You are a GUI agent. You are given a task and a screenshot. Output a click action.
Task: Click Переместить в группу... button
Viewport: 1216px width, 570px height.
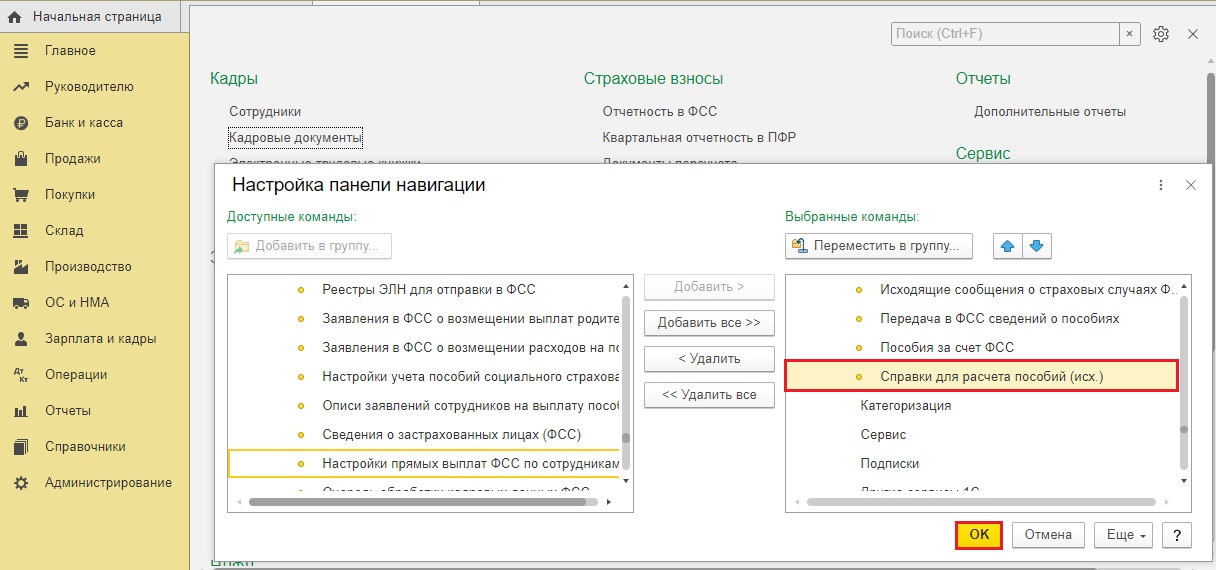[x=879, y=246]
